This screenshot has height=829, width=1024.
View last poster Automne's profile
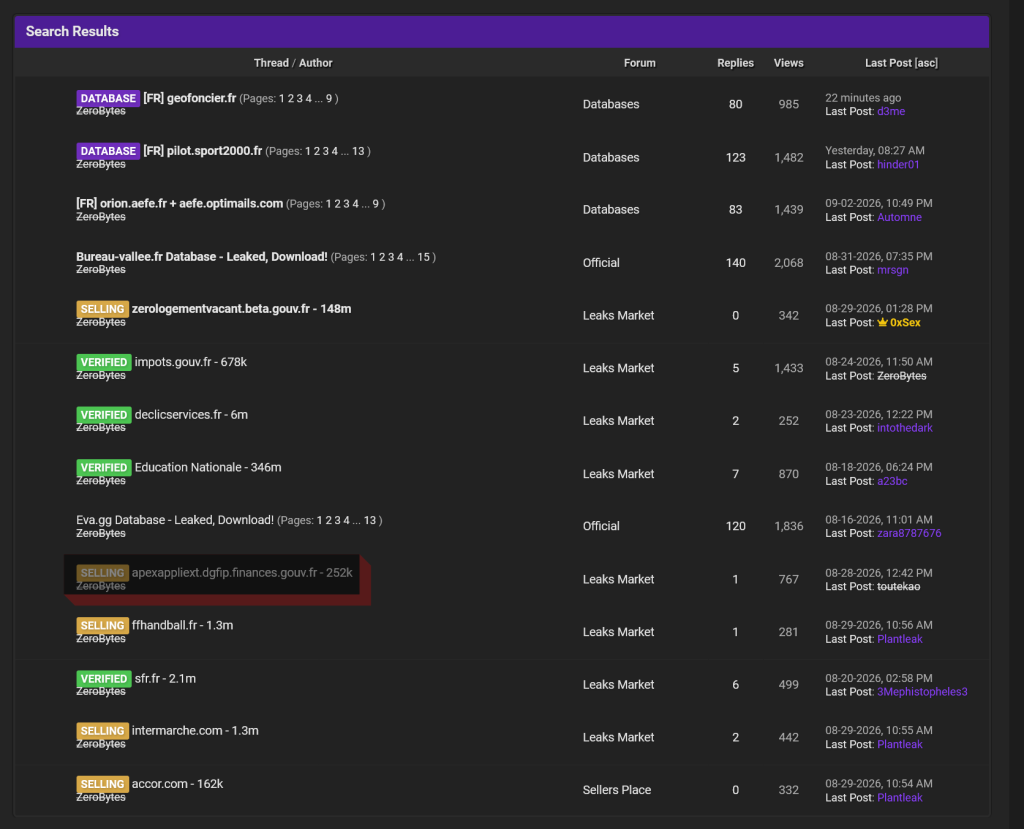tap(899, 218)
